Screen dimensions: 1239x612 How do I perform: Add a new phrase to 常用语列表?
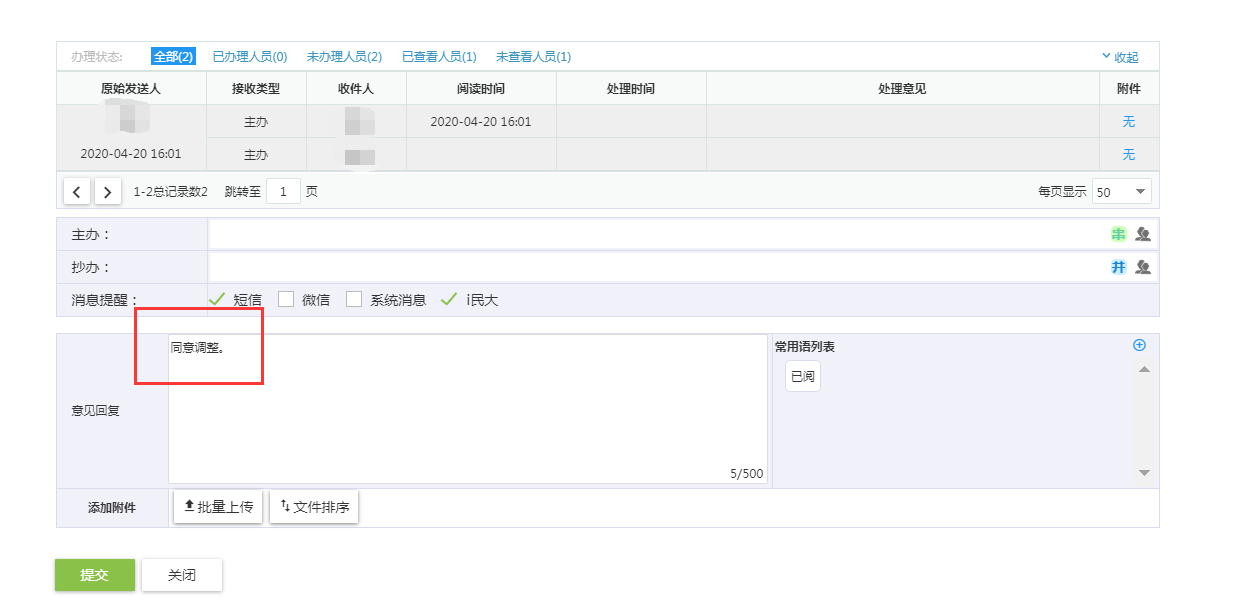point(1139,345)
